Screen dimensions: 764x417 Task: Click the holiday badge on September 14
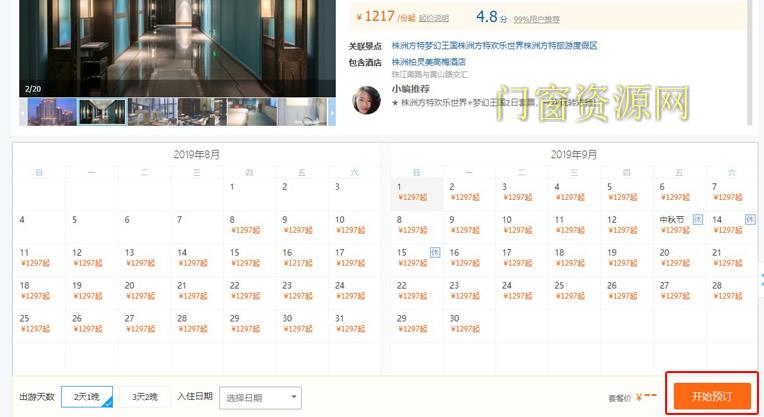click(x=750, y=220)
